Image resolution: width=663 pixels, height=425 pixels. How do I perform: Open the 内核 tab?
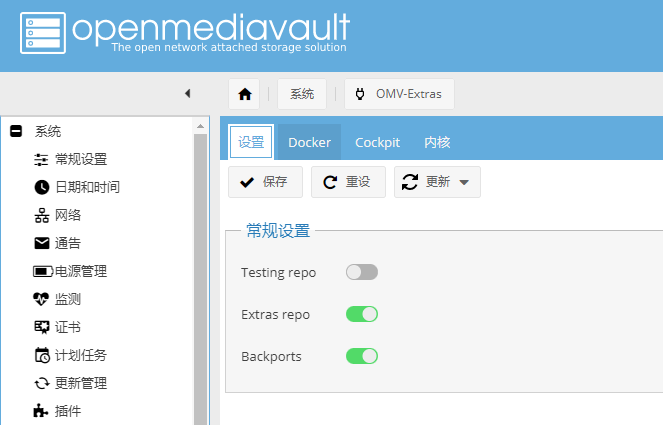437,142
